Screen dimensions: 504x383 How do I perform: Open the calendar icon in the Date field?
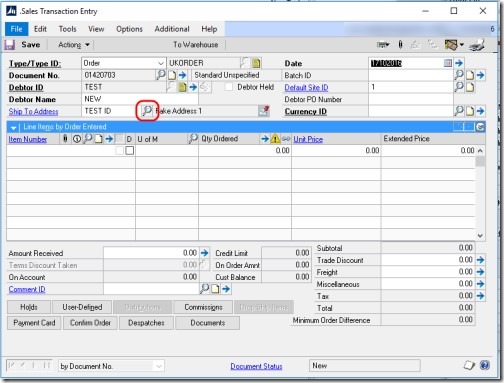[448, 63]
